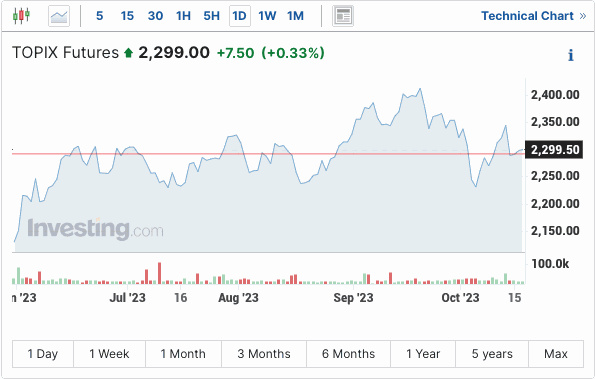Show the 1 Year range
Viewport: 595px width, 379px height.
pyautogui.click(x=423, y=354)
